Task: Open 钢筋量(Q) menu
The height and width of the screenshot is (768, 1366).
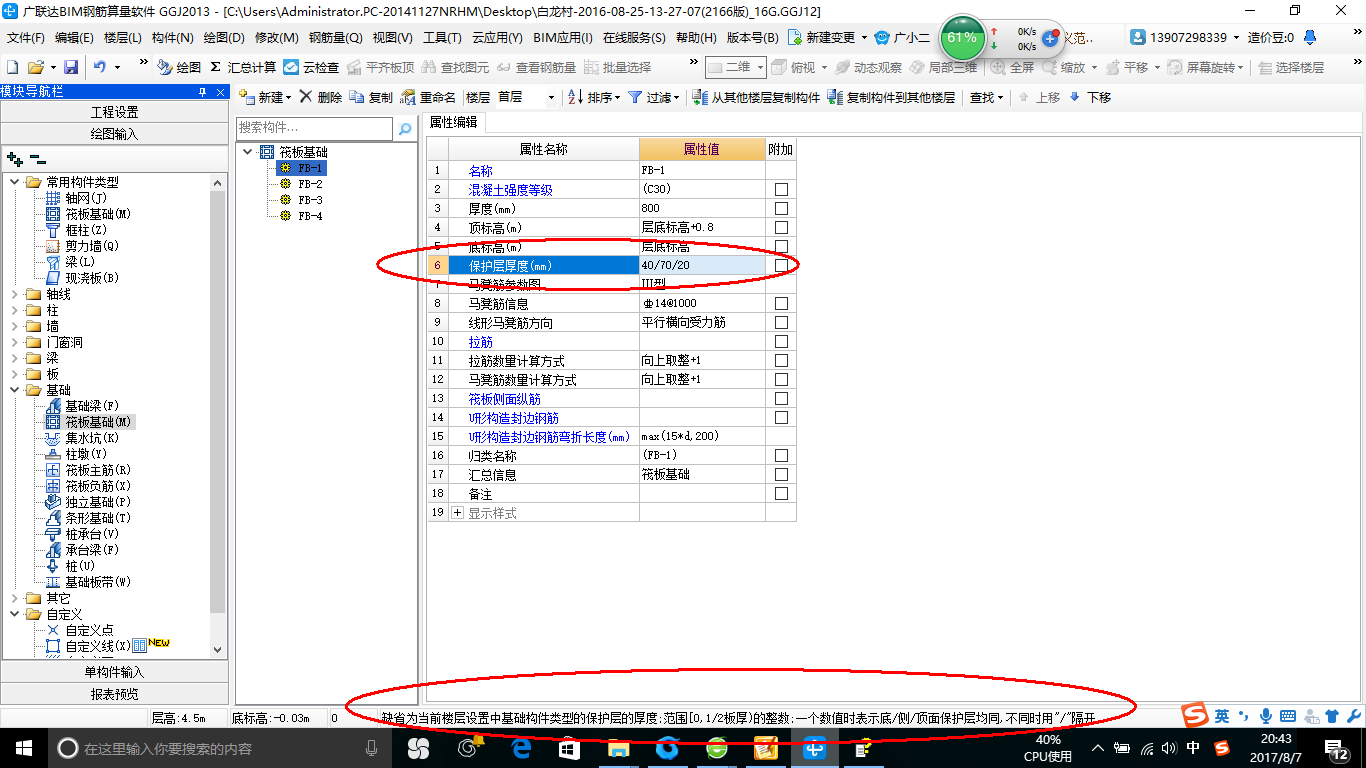Action: (335, 37)
